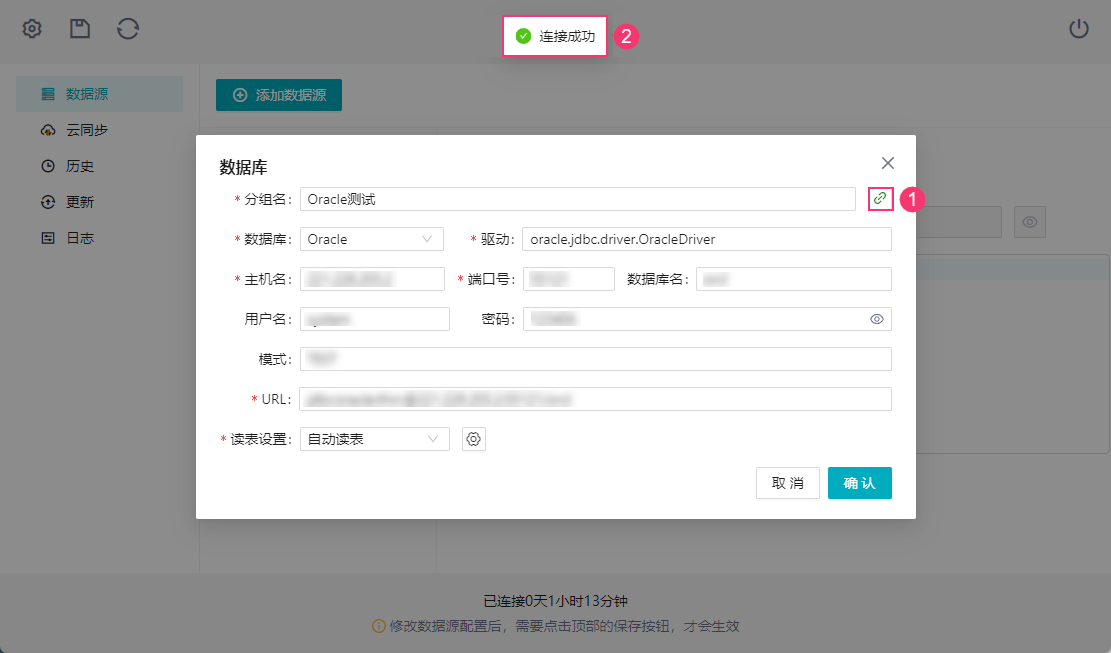Screen dimensions: 1111x653
Task: Click the 主机名 input field
Action: tap(372, 279)
